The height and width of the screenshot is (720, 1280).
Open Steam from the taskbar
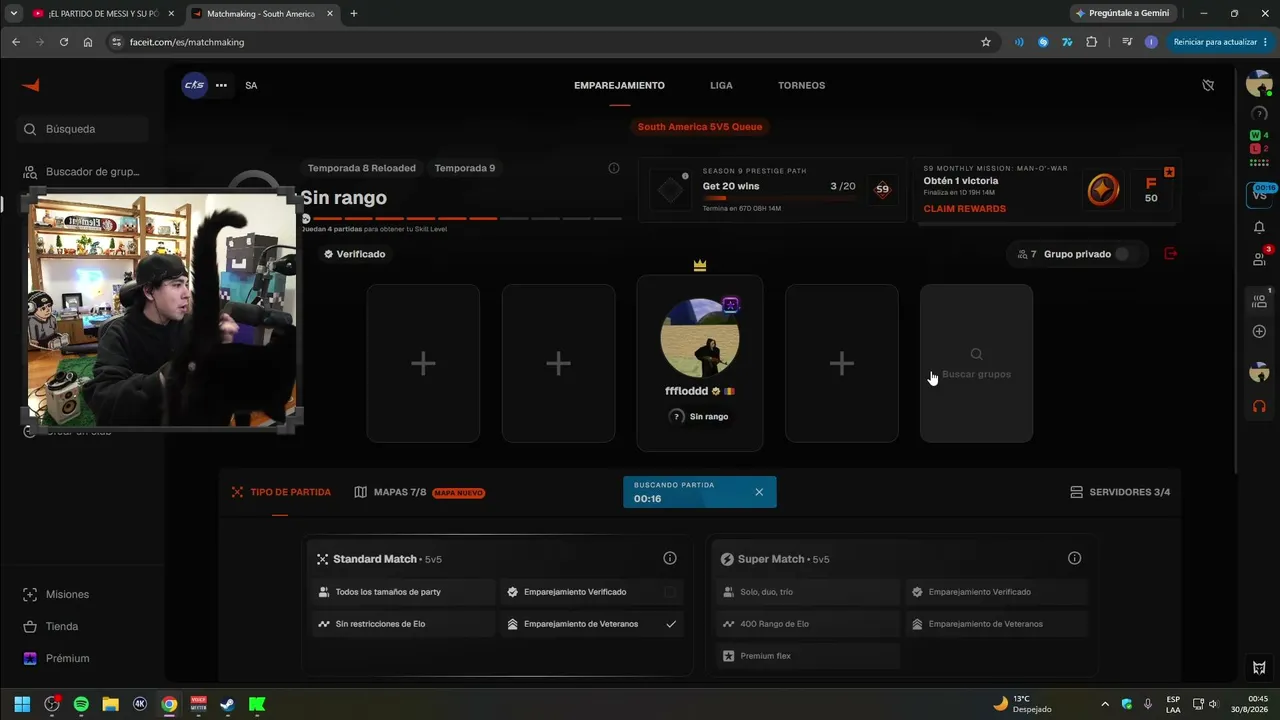(x=227, y=704)
